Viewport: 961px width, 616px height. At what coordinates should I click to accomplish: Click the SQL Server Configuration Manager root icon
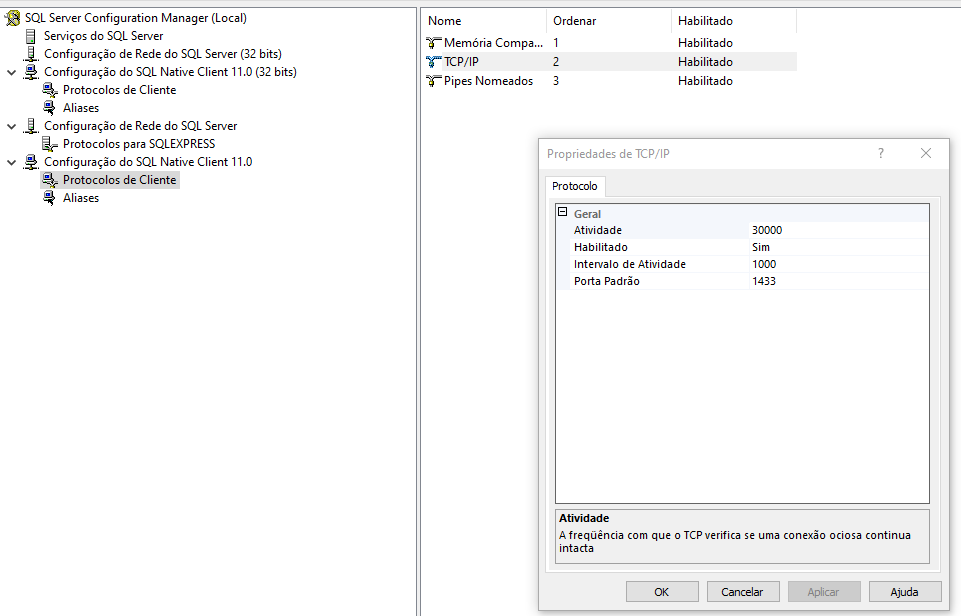pos(12,18)
